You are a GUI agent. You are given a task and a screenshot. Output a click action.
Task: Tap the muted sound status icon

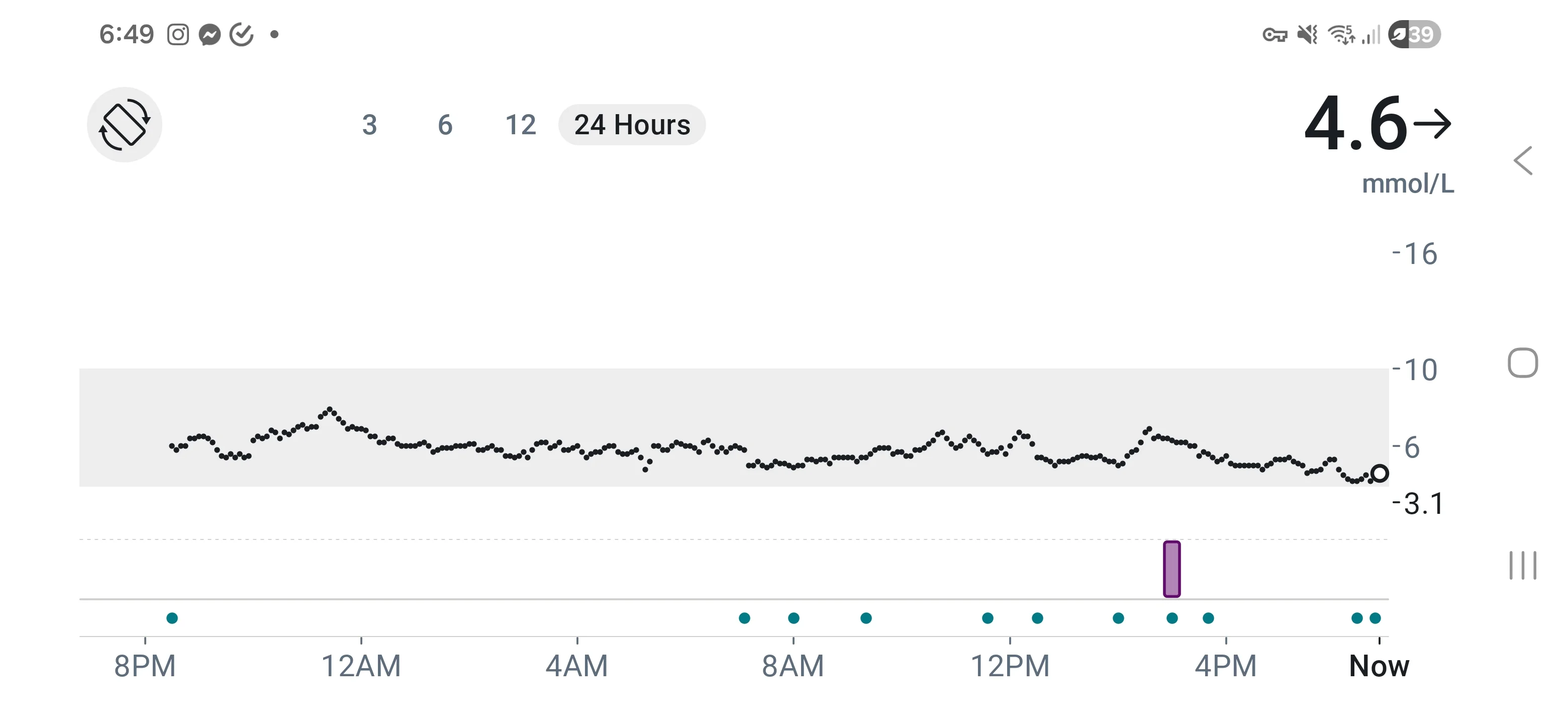click(1307, 35)
